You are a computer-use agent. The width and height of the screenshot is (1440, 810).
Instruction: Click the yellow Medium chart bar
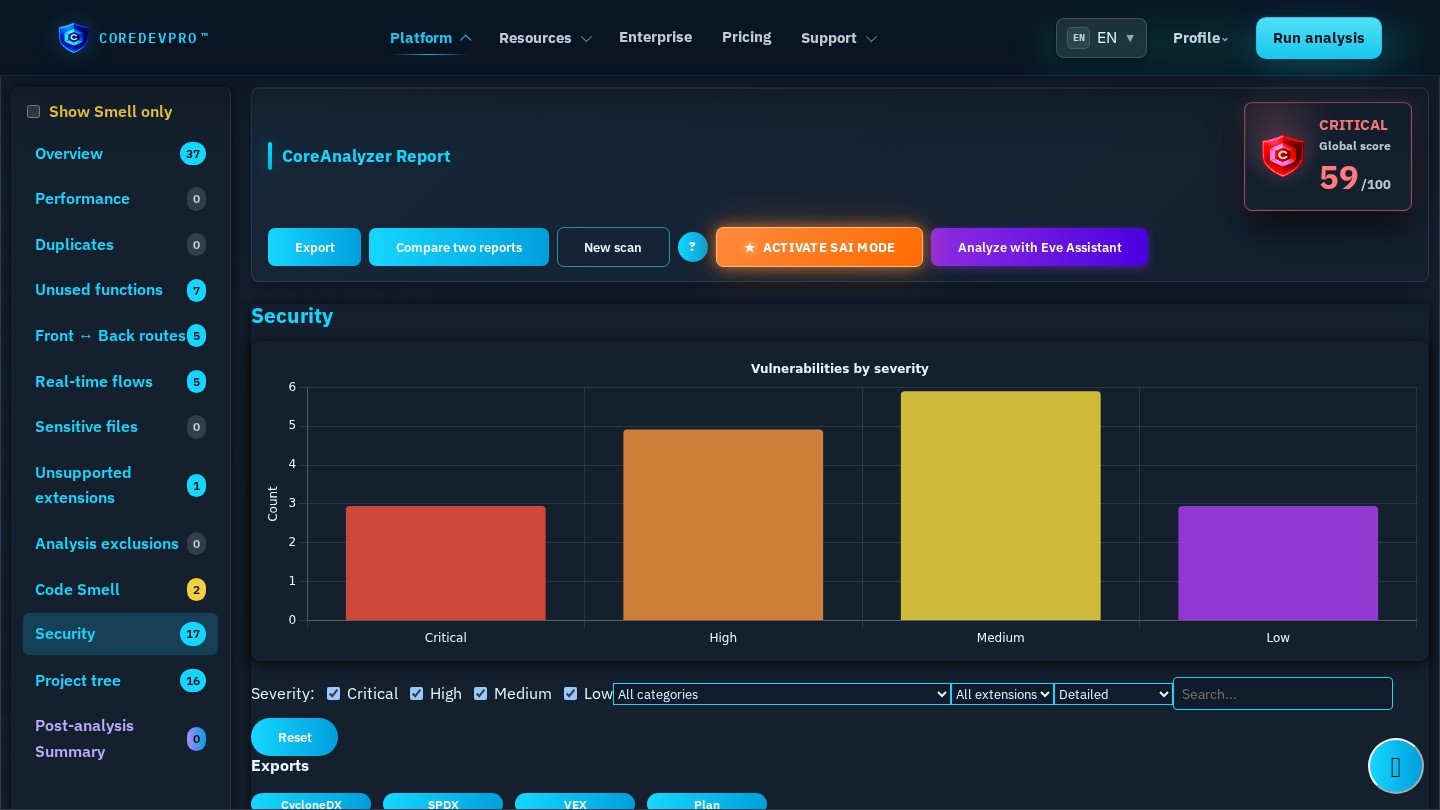(x=1000, y=505)
